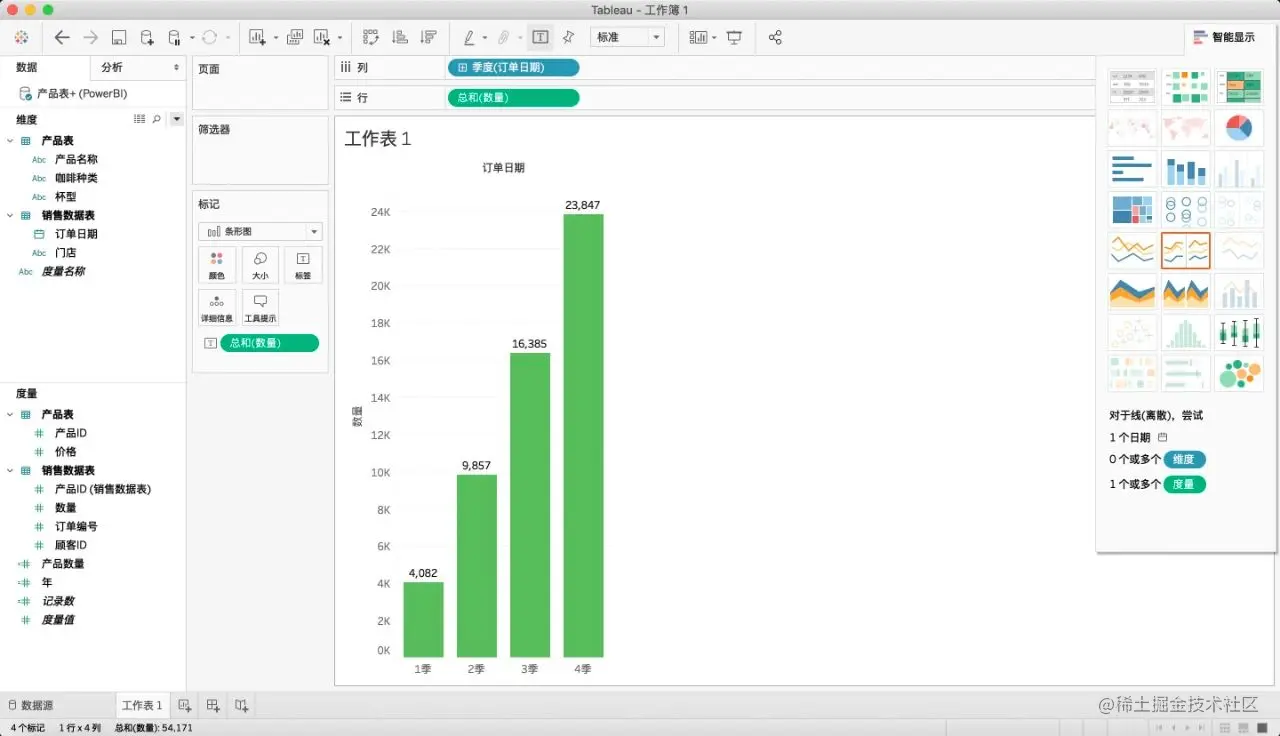Click the 标签 marks card button

[x=303, y=265]
